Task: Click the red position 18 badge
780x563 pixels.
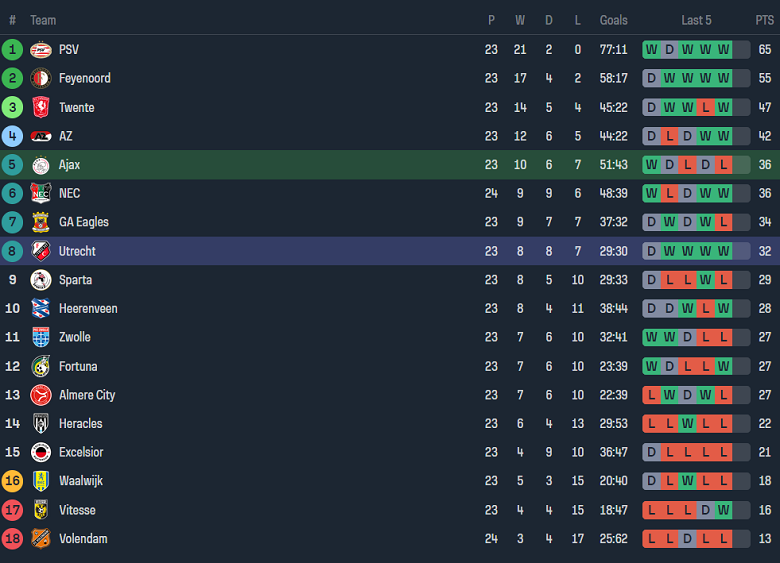Action: click(x=12, y=539)
